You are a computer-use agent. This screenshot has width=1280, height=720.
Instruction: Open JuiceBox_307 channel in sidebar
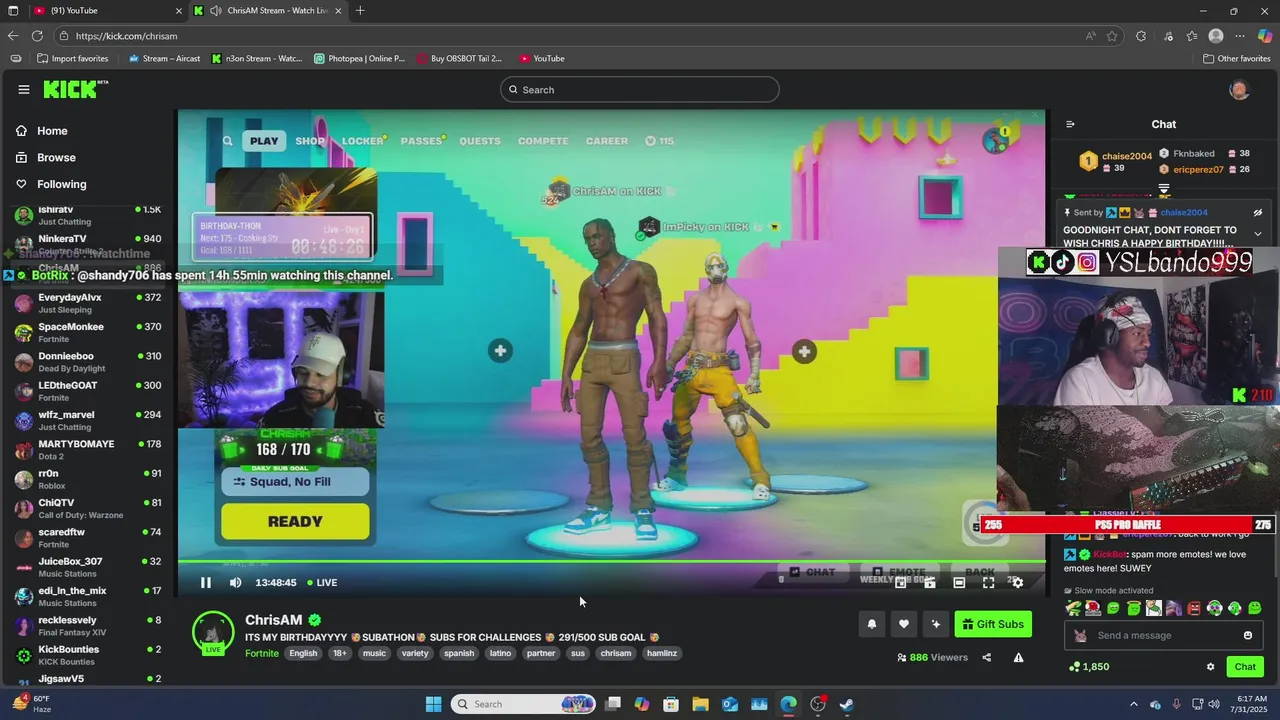tap(88, 566)
